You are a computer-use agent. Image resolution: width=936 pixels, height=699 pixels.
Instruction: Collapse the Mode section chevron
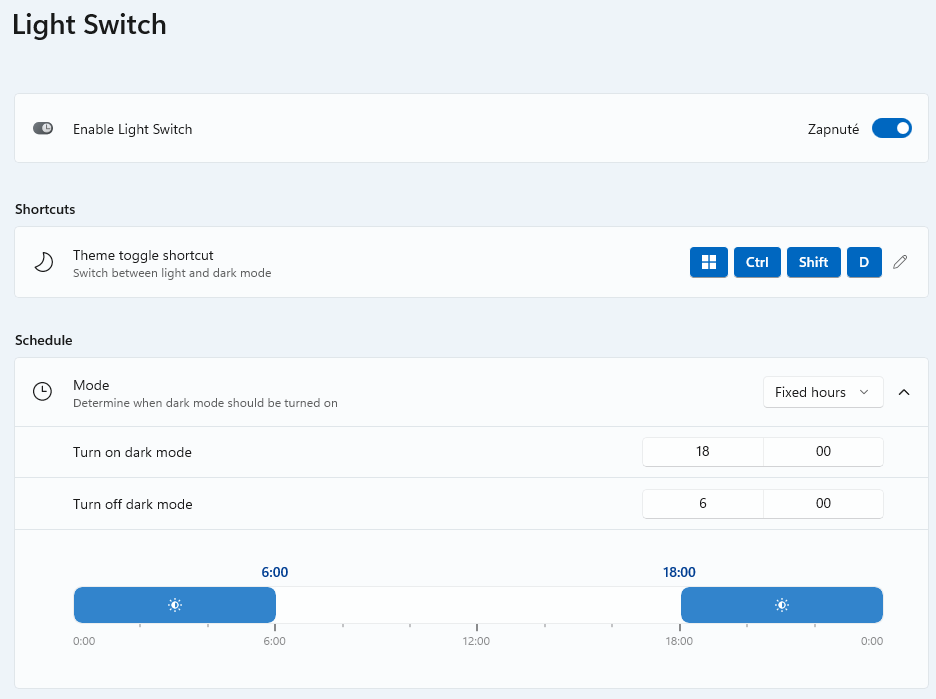coord(904,392)
